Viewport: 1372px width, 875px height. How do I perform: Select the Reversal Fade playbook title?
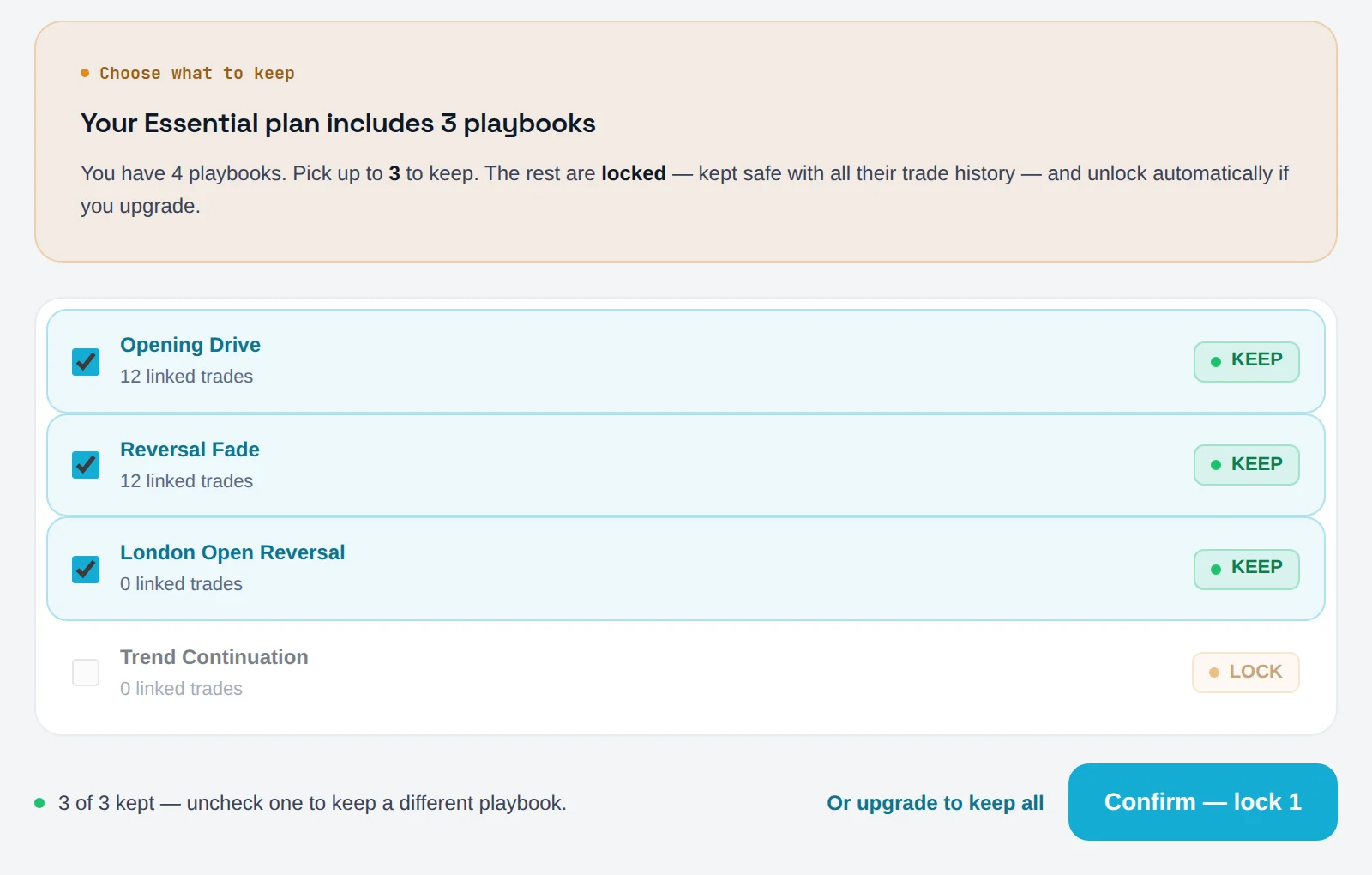190,450
